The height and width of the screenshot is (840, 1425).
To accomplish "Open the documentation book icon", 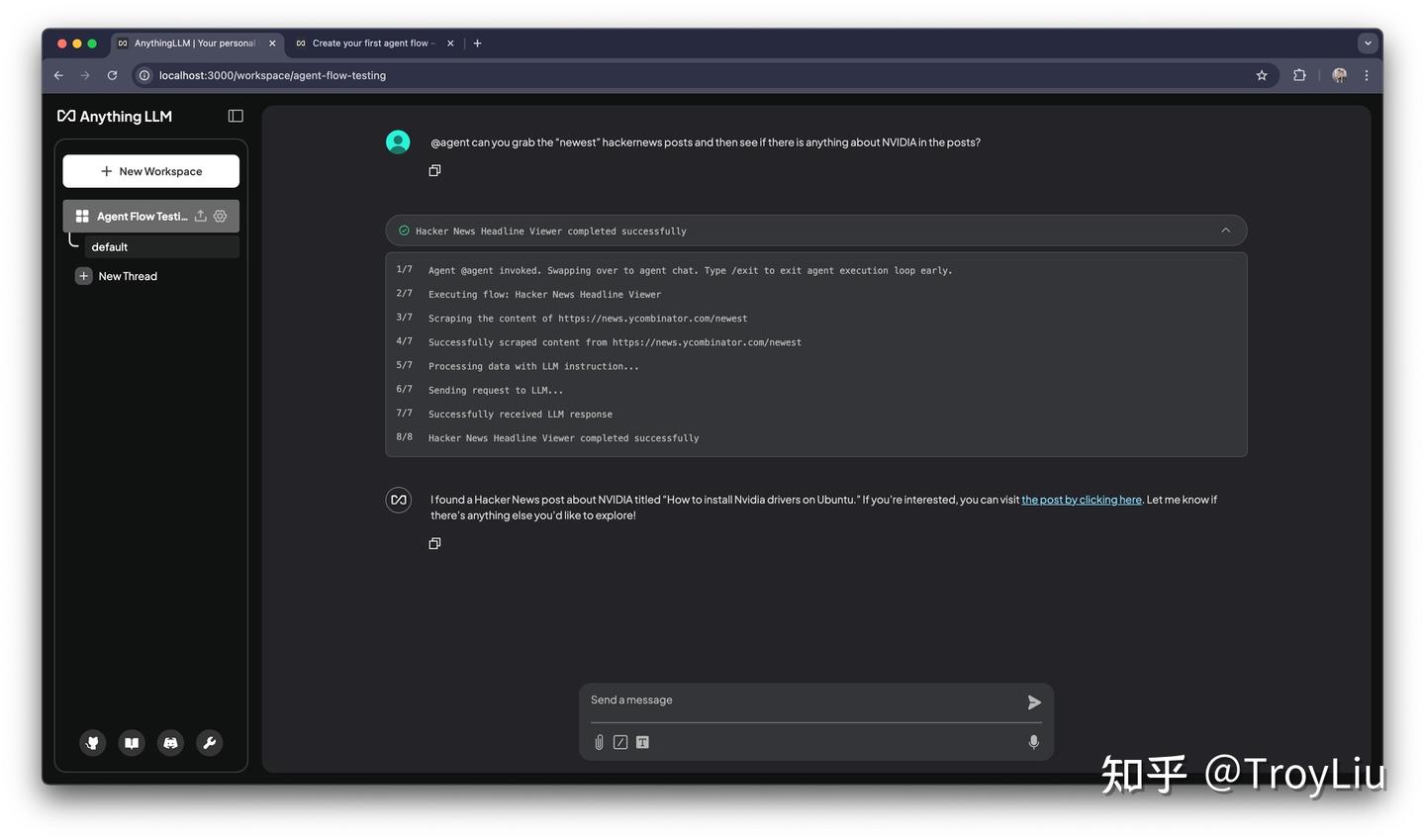I will pyautogui.click(x=132, y=743).
